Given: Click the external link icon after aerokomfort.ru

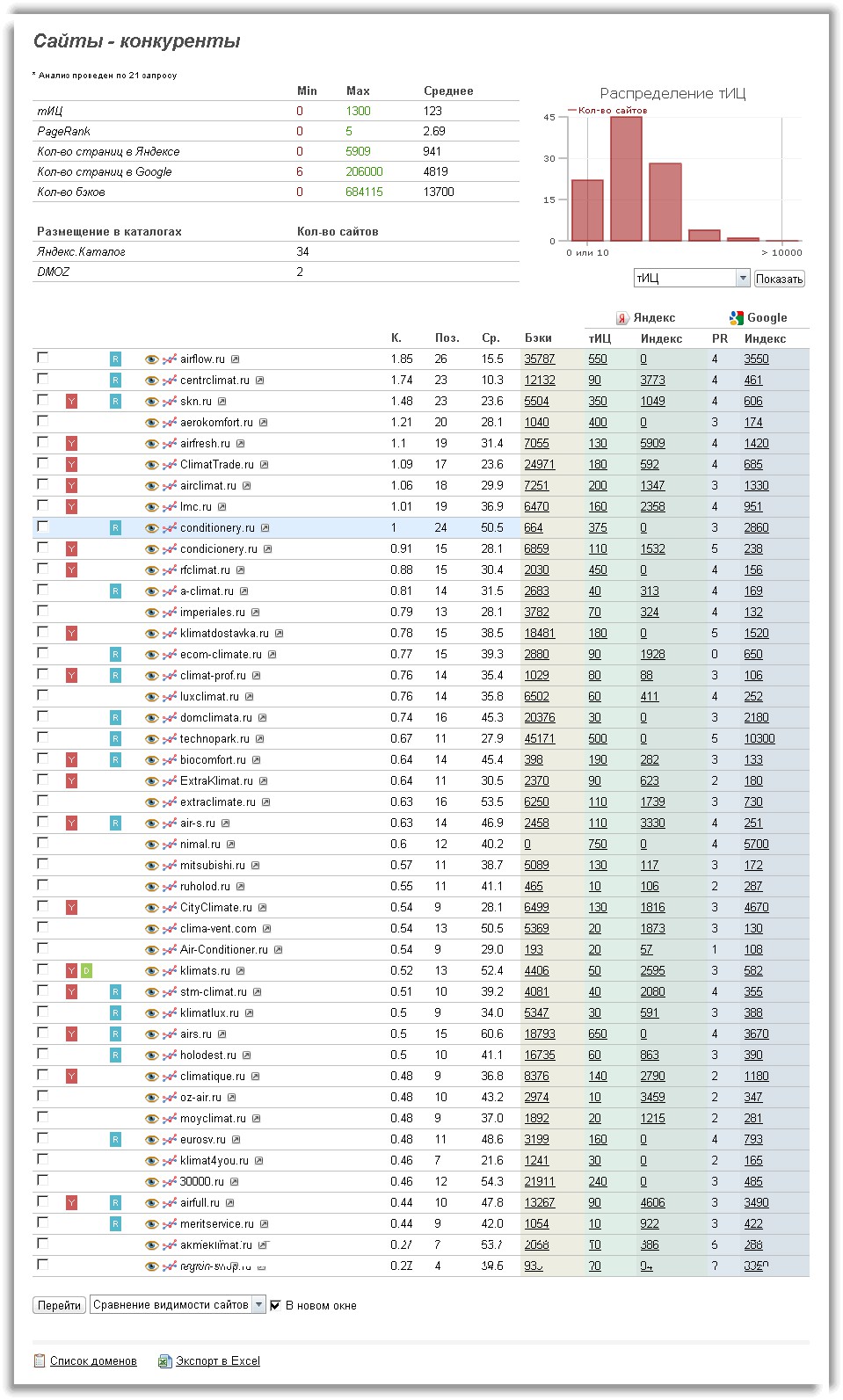Looking at the screenshot, I should [x=263, y=423].
